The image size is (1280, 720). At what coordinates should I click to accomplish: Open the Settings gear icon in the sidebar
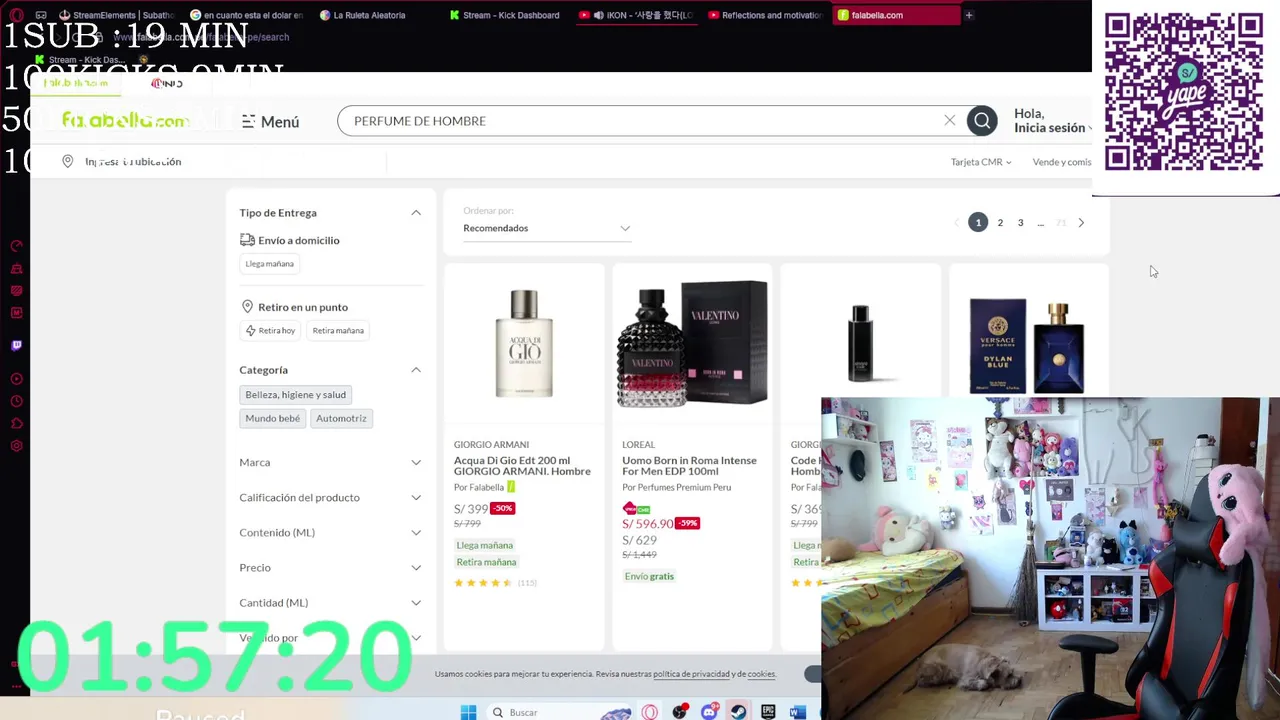[16, 446]
